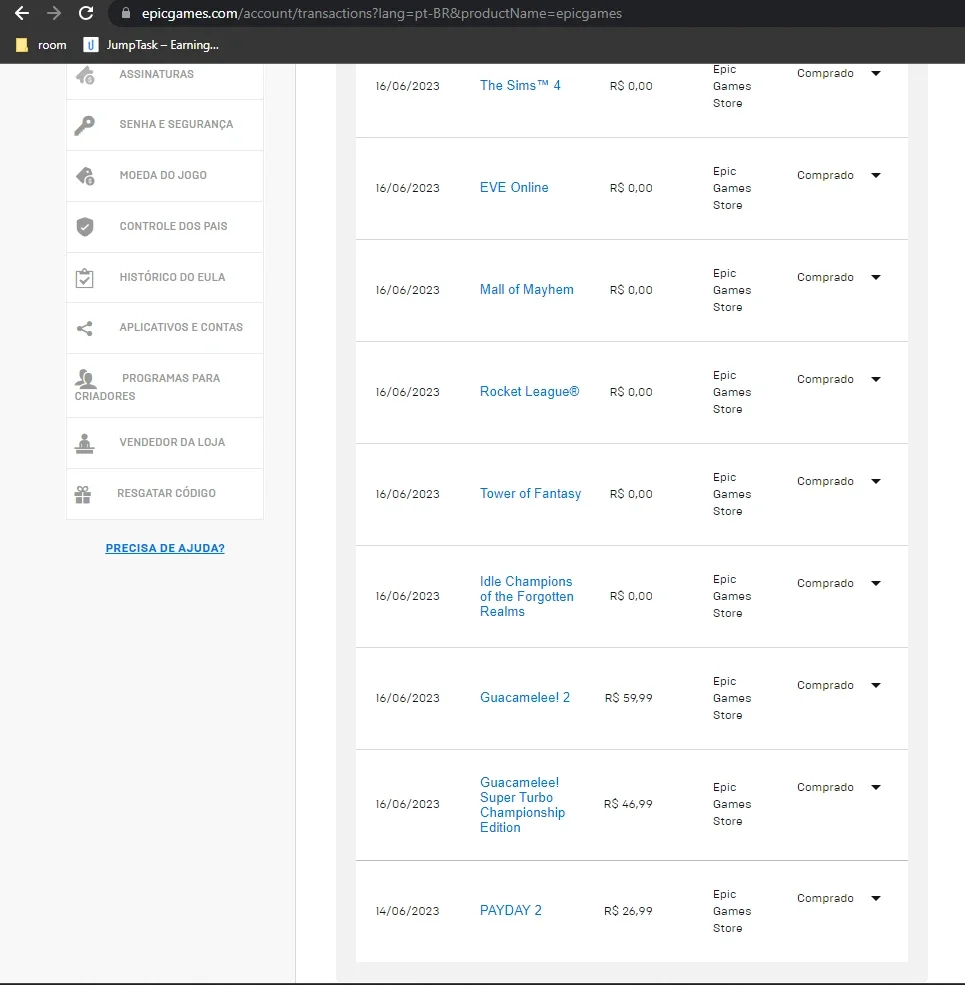The height and width of the screenshot is (985, 965).
Task: Expand Mall of Mayhem transaction arrow
Action: coord(876,277)
